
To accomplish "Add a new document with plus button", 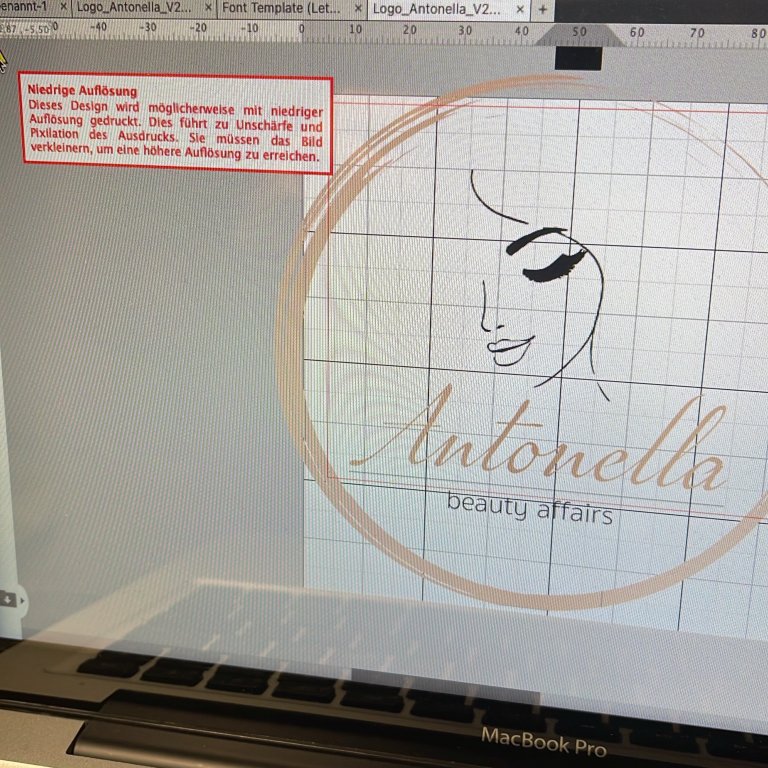I will coord(543,8).
